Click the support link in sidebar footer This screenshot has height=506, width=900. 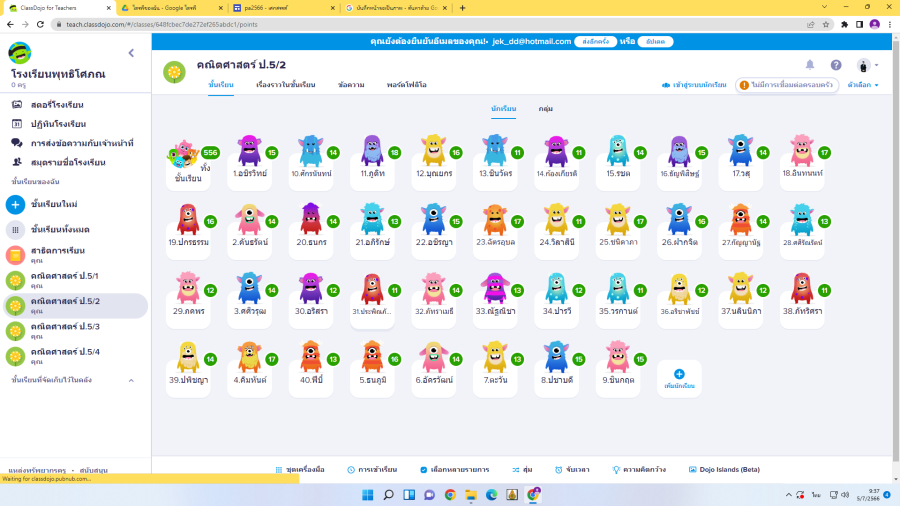click(93, 470)
